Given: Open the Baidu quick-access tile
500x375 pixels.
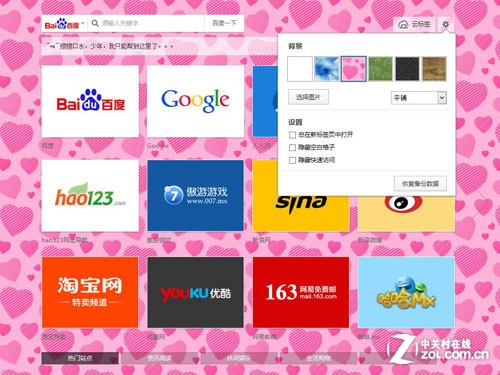Looking at the screenshot, I should (x=90, y=101).
